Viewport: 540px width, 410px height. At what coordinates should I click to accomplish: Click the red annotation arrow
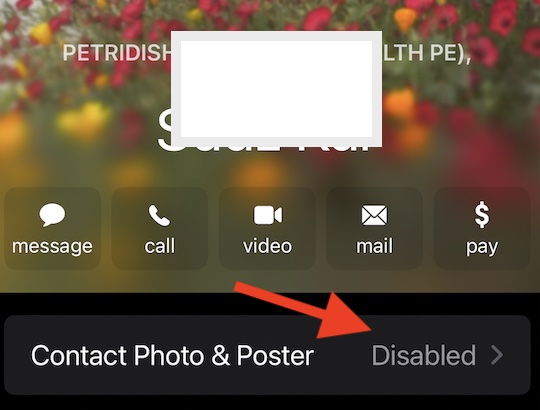310,312
